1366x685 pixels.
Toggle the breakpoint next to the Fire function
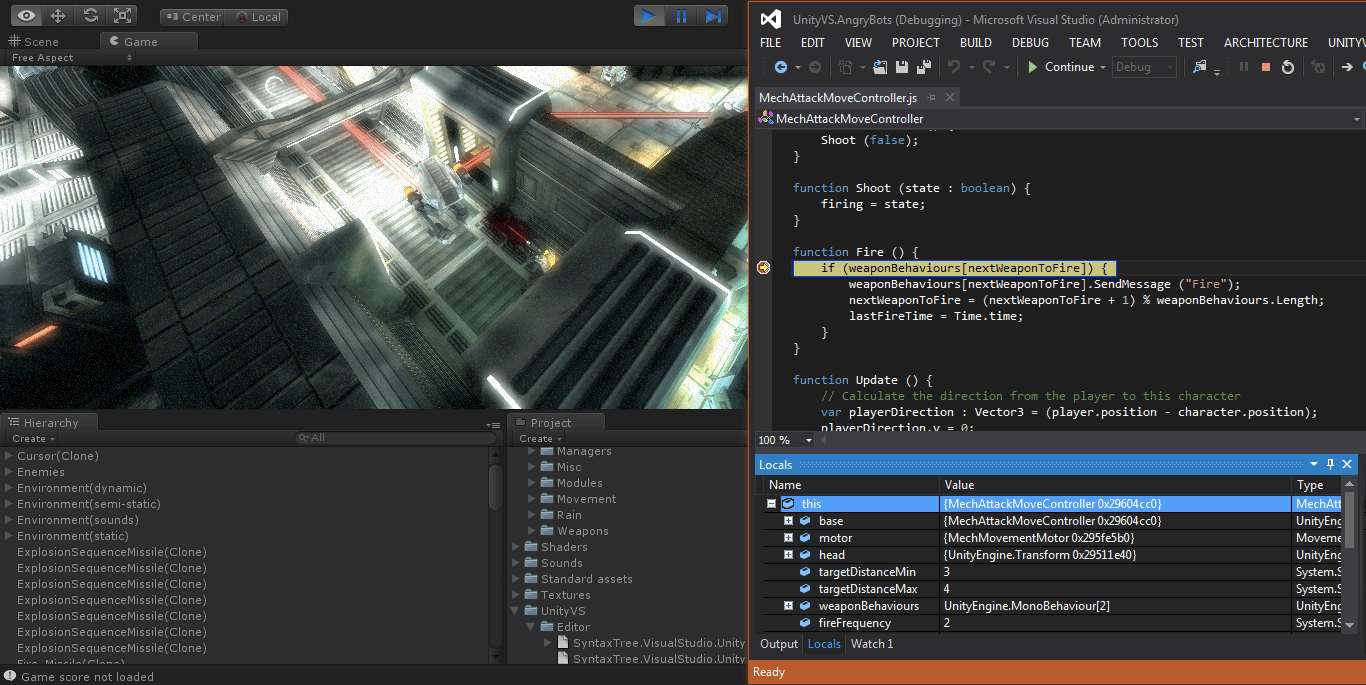pos(763,267)
